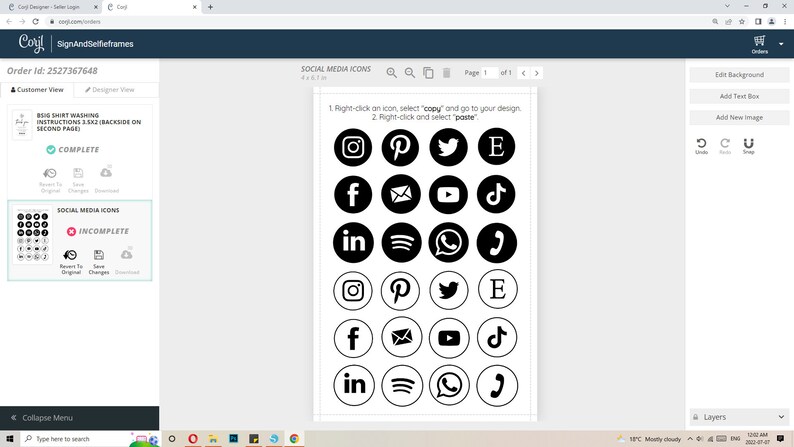Select the outlined WhatsApp icon
This screenshot has height=447, width=794.
point(449,385)
